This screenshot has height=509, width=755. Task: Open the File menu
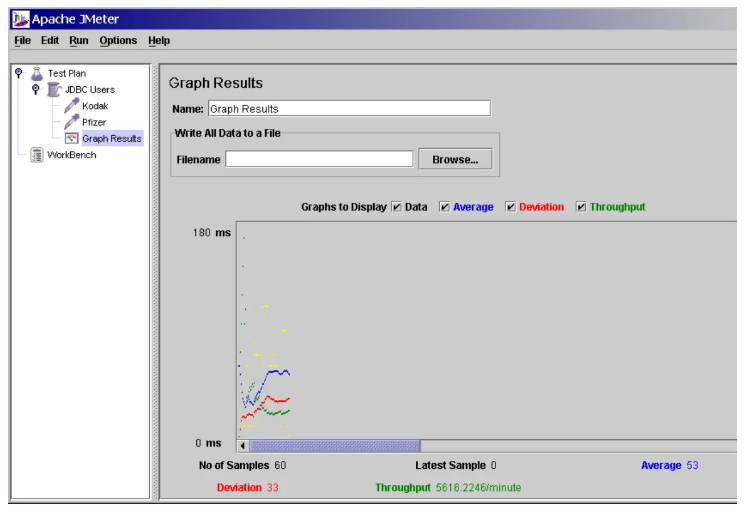(23, 40)
